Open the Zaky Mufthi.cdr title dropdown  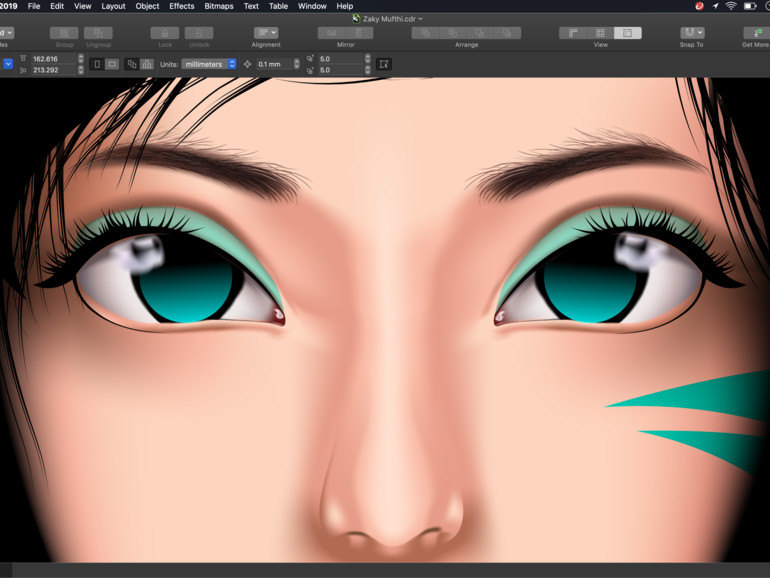(x=420, y=19)
